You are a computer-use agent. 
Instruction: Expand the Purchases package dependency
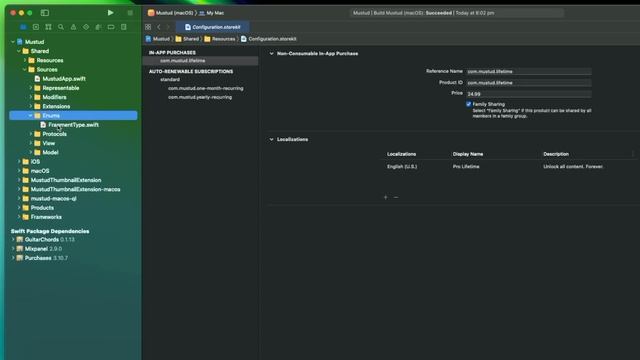[13, 258]
